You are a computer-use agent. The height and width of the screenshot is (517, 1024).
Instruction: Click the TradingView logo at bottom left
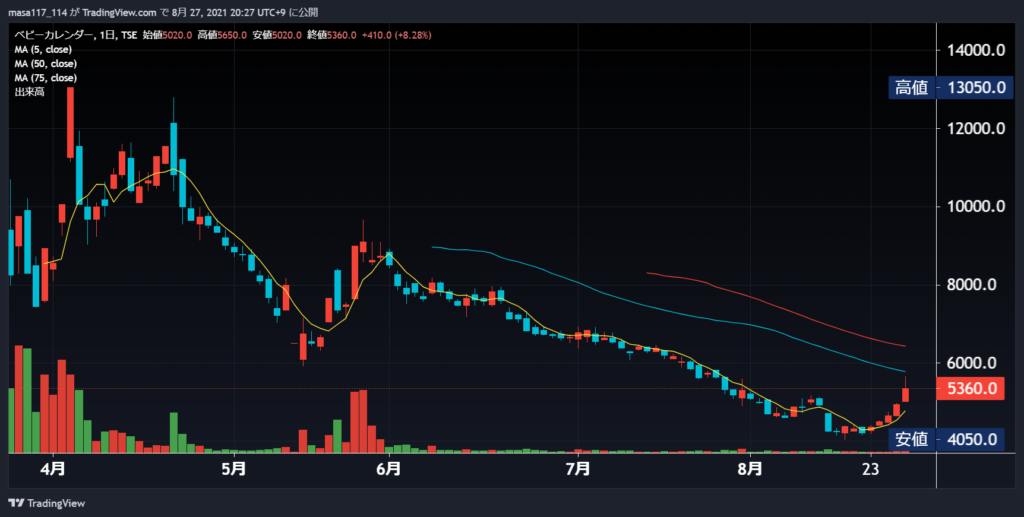(46, 503)
